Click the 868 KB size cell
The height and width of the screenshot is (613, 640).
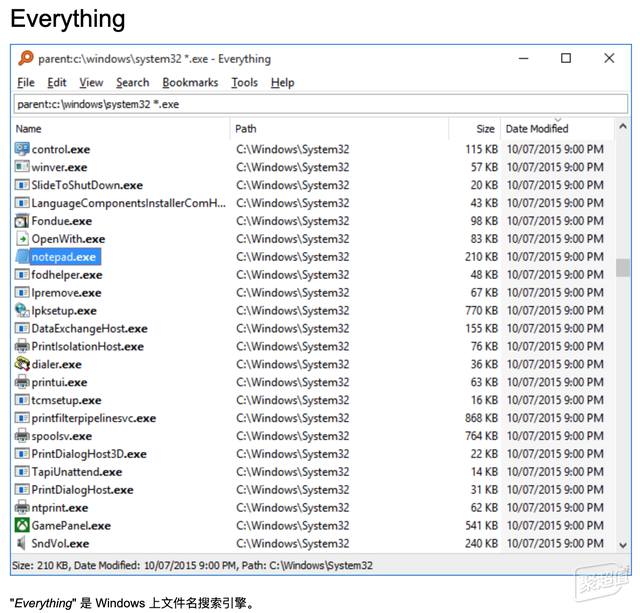[x=481, y=418]
